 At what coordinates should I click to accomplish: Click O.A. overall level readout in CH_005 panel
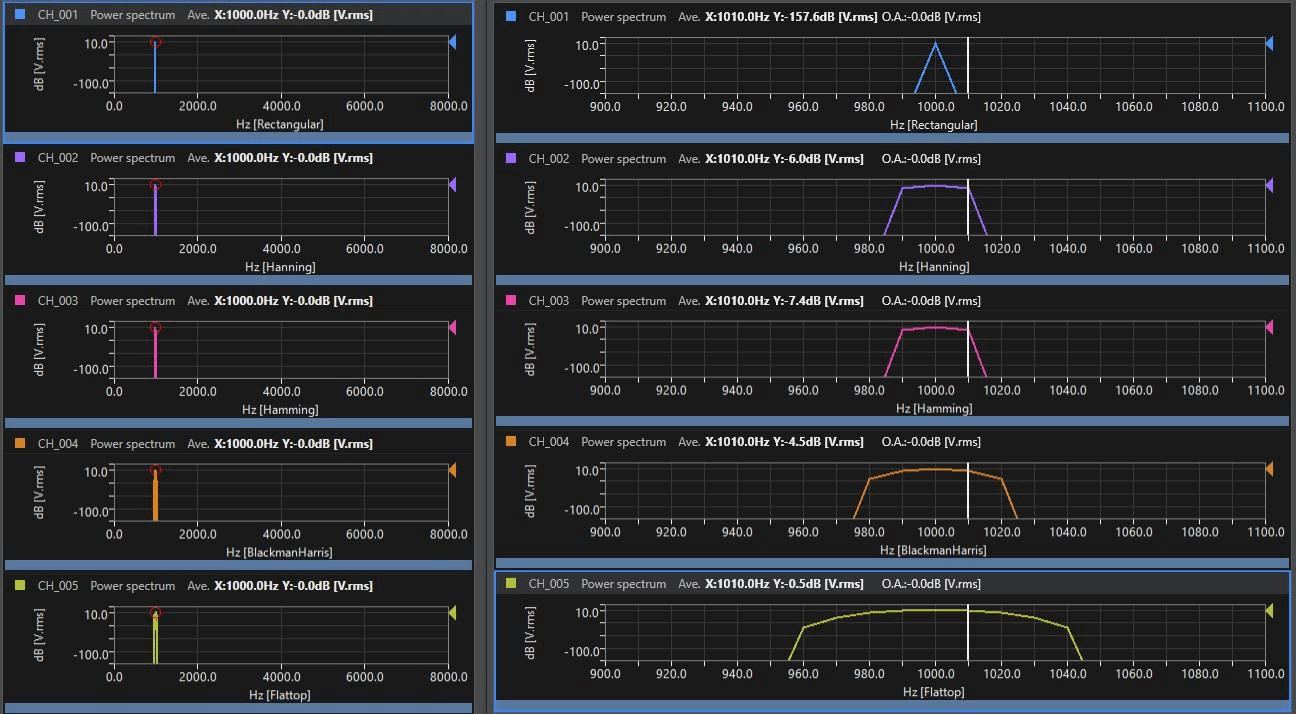(931, 583)
